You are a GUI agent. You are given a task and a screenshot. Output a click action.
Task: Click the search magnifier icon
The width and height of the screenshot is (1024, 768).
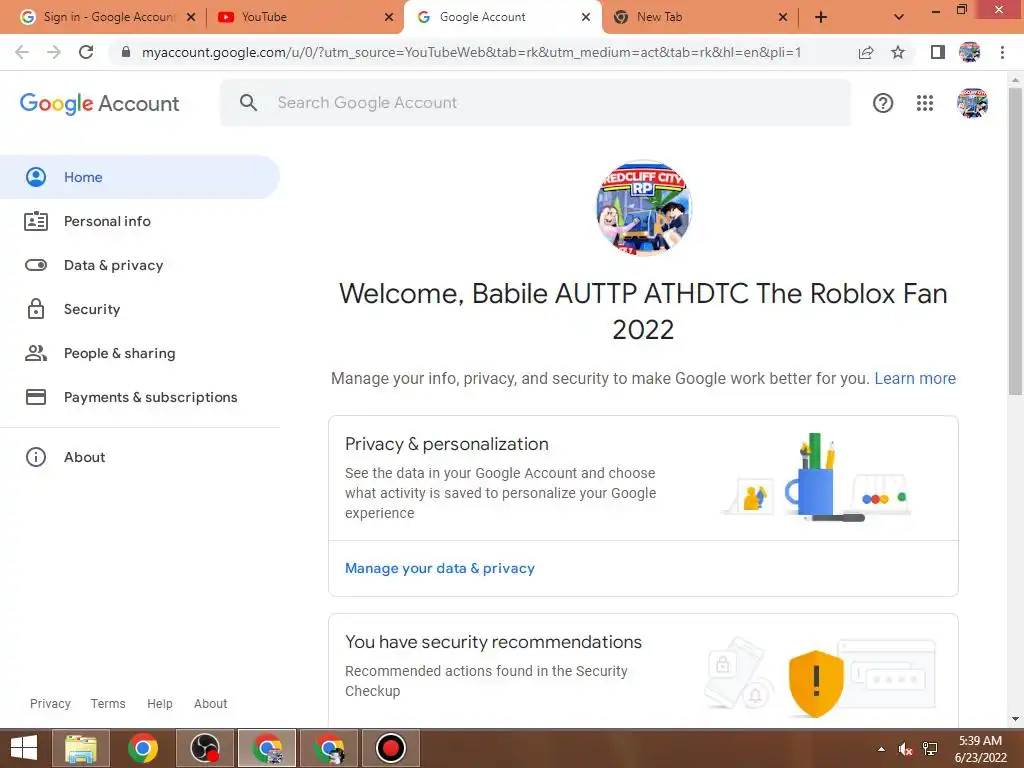tap(248, 103)
